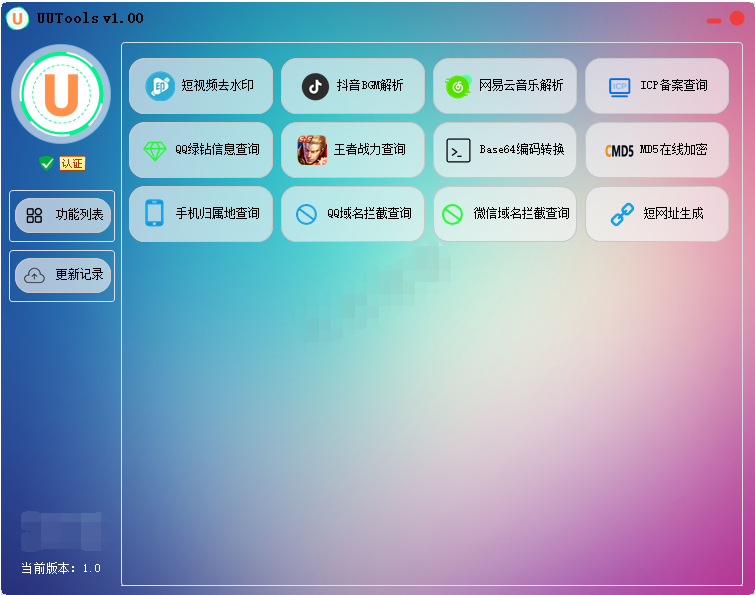
Task: Open Base64编码转换 tool
Action: [x=505, y=150]
